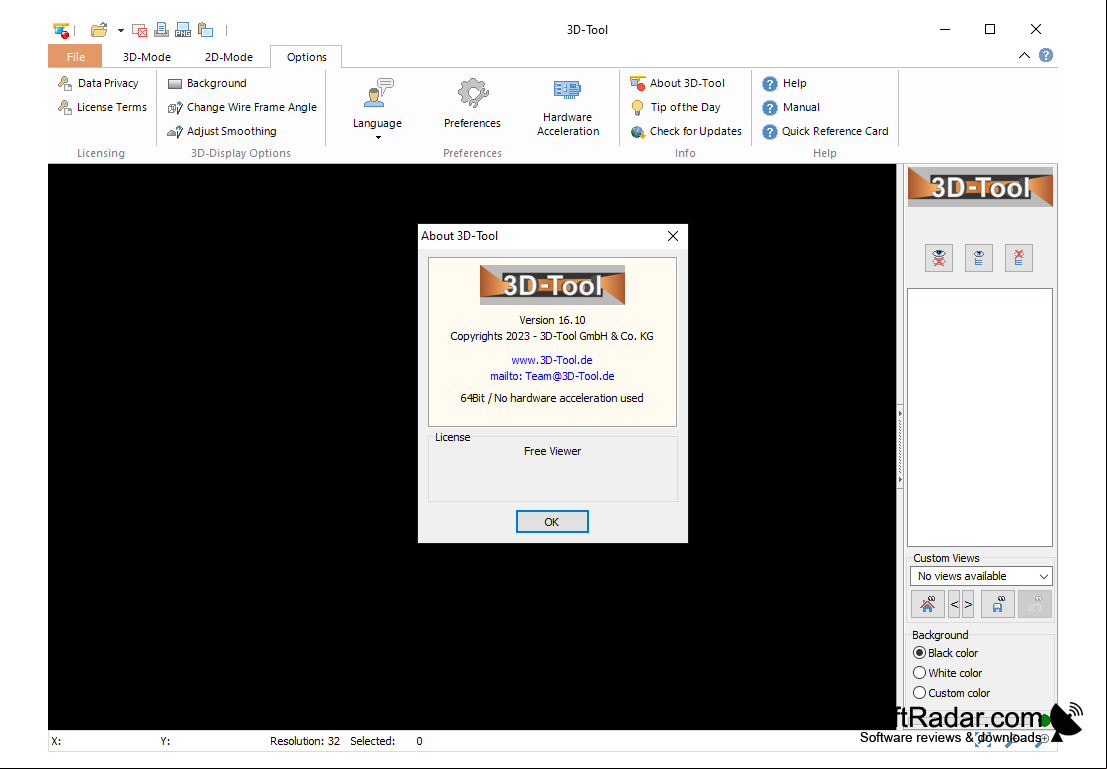
Task: Click Adjust Smoothing option
Action: 222,131
